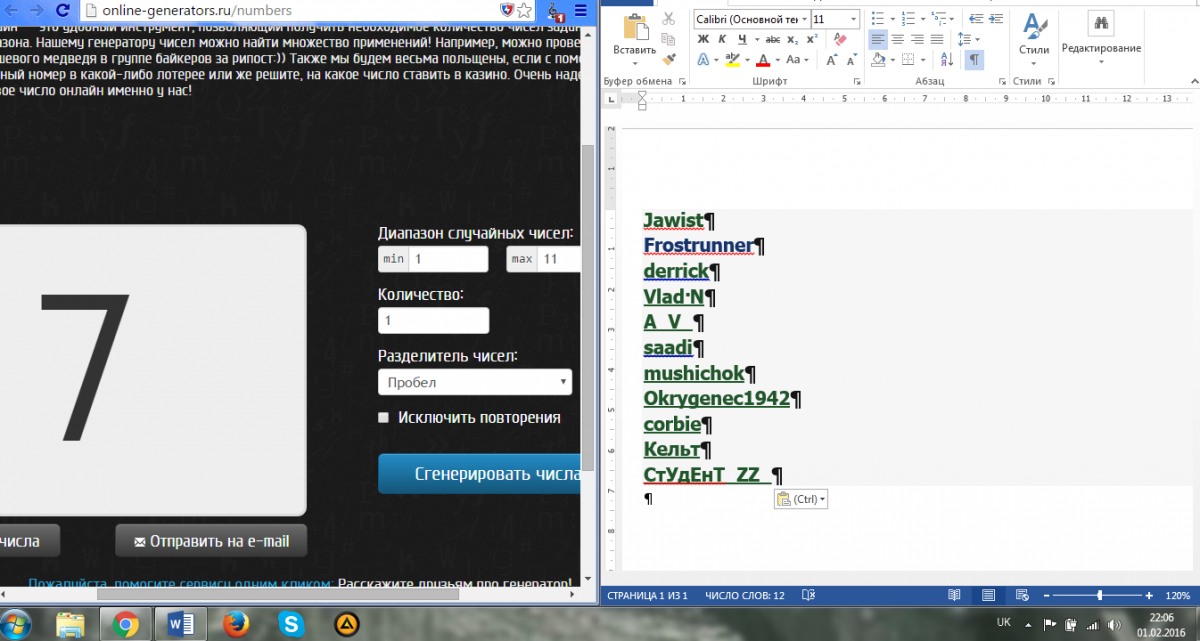Open Skype from the Windows taskbar
Viewport: 1200px width, 641px height.
tap(293, 624)
